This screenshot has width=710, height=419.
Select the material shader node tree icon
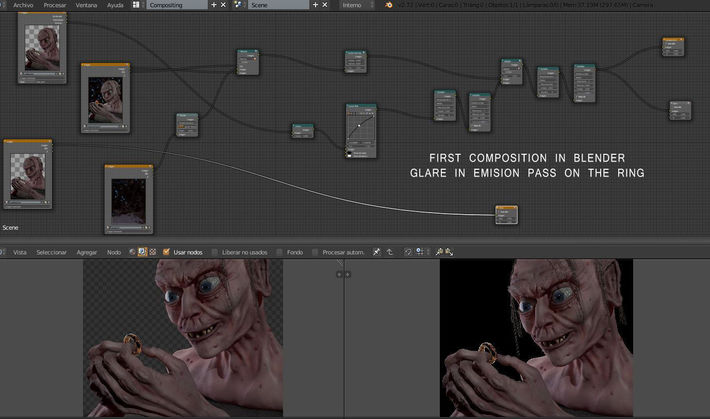coord(132,252)
